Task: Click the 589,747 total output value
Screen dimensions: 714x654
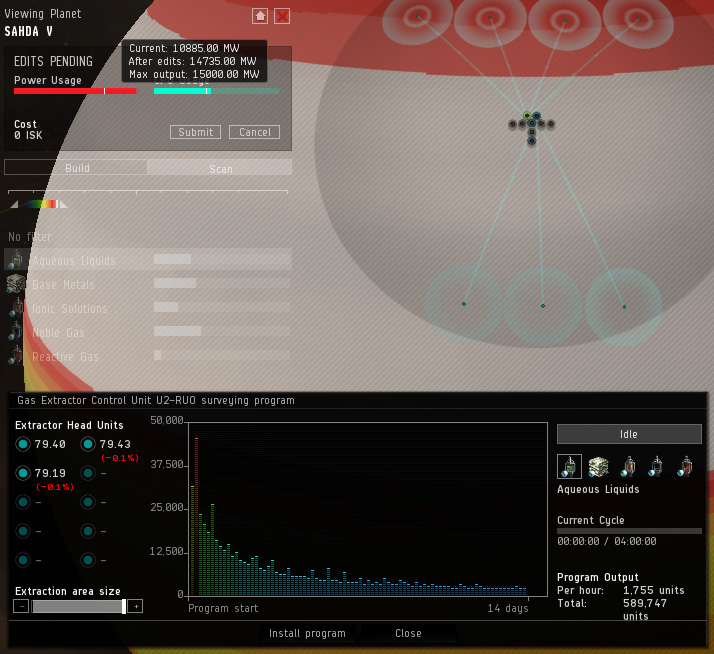Action: [x=644, y=603]
